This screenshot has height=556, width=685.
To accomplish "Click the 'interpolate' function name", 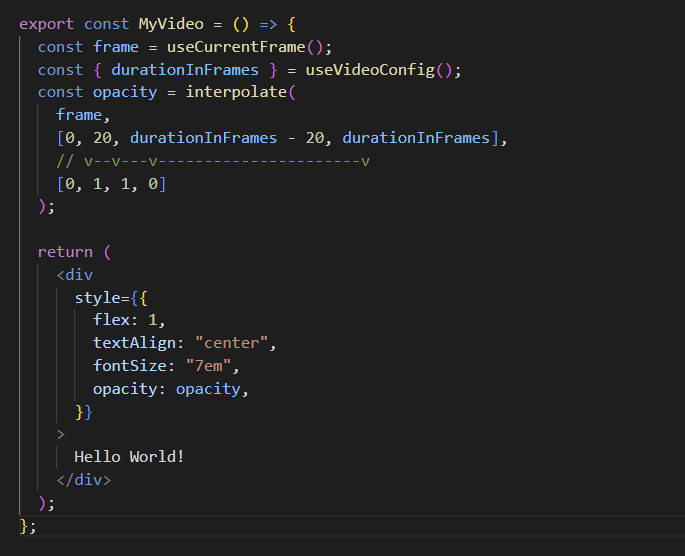I will tap(236, 92).
